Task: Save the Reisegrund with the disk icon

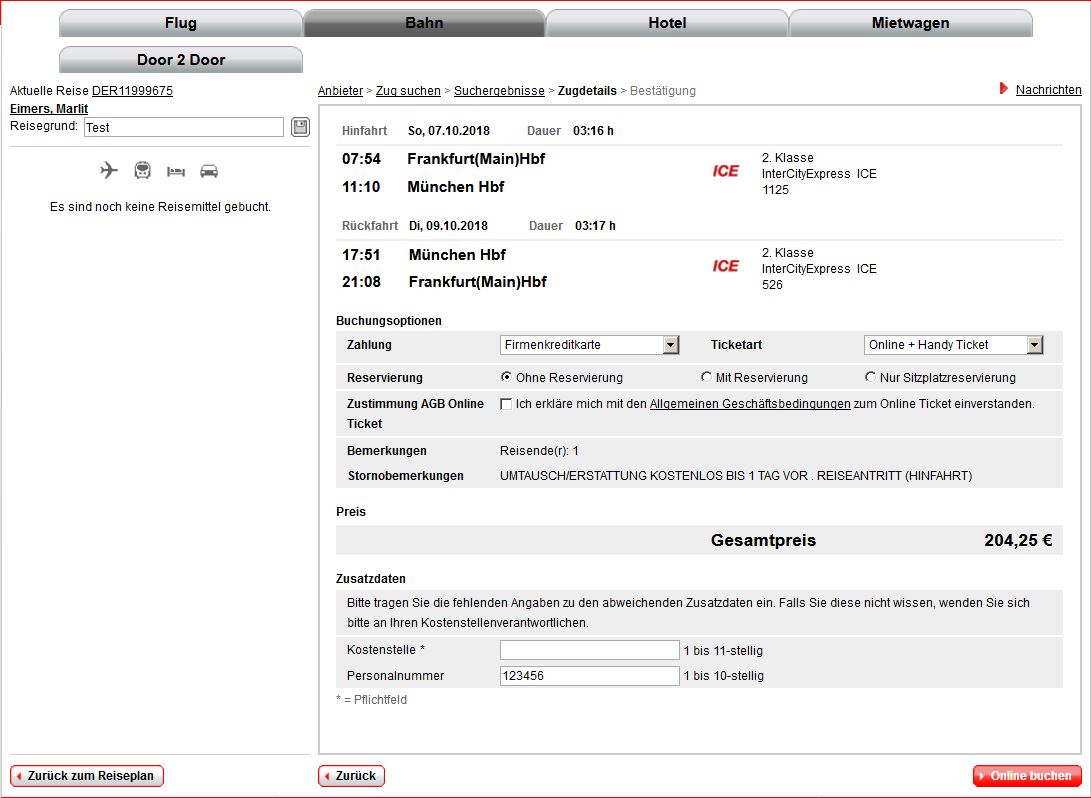Action: 301,127
